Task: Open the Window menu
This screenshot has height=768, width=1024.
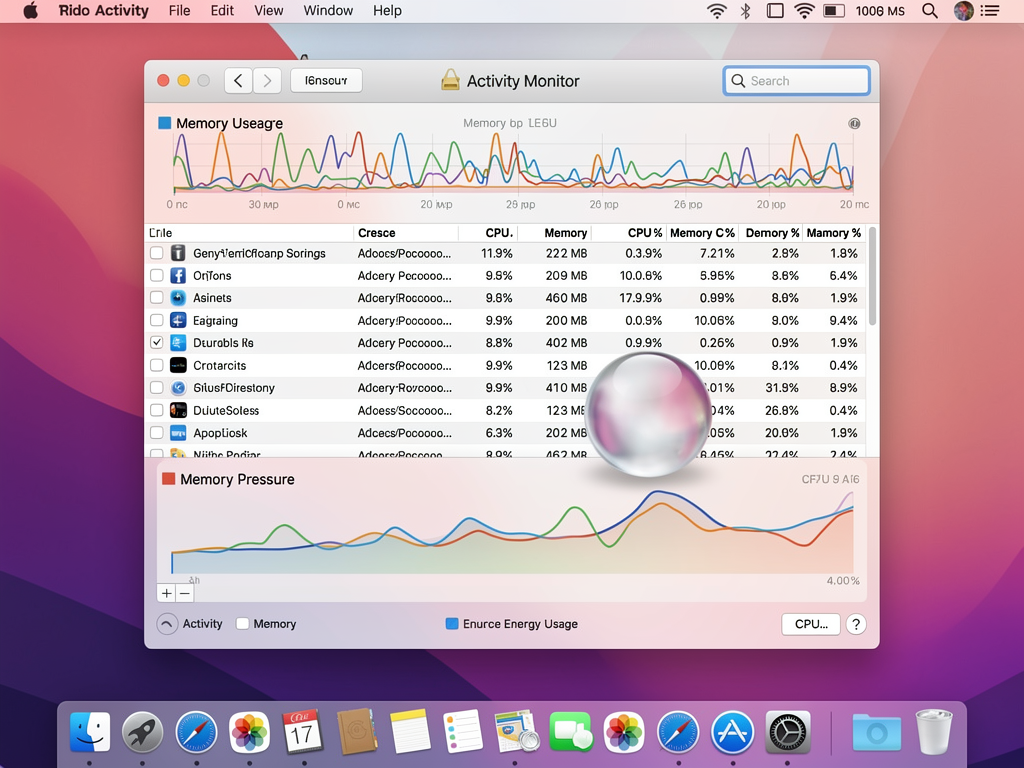Action: pyautogui.click(x=328, y=10)
